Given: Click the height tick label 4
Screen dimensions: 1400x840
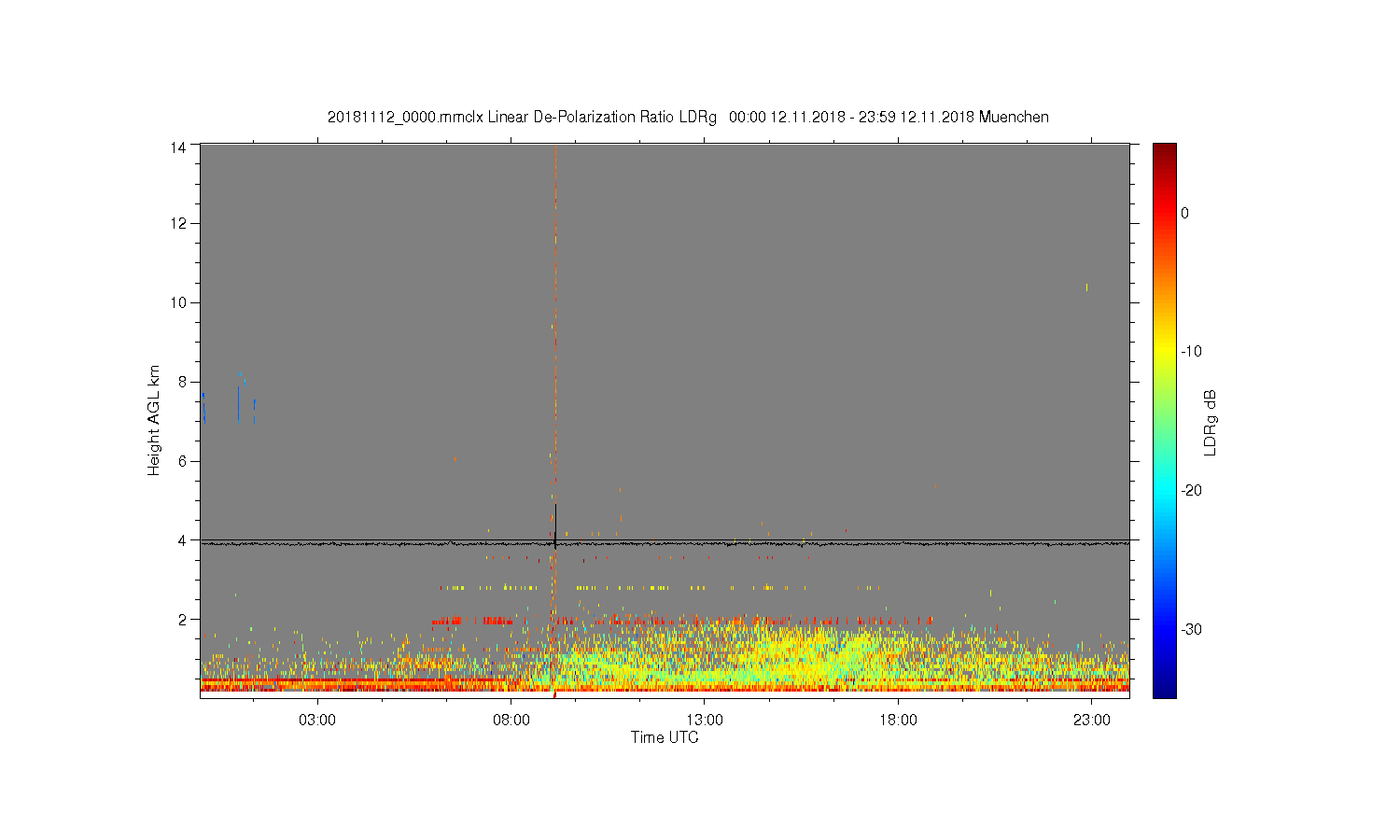Looking at the screenshot, I should 182,540.
